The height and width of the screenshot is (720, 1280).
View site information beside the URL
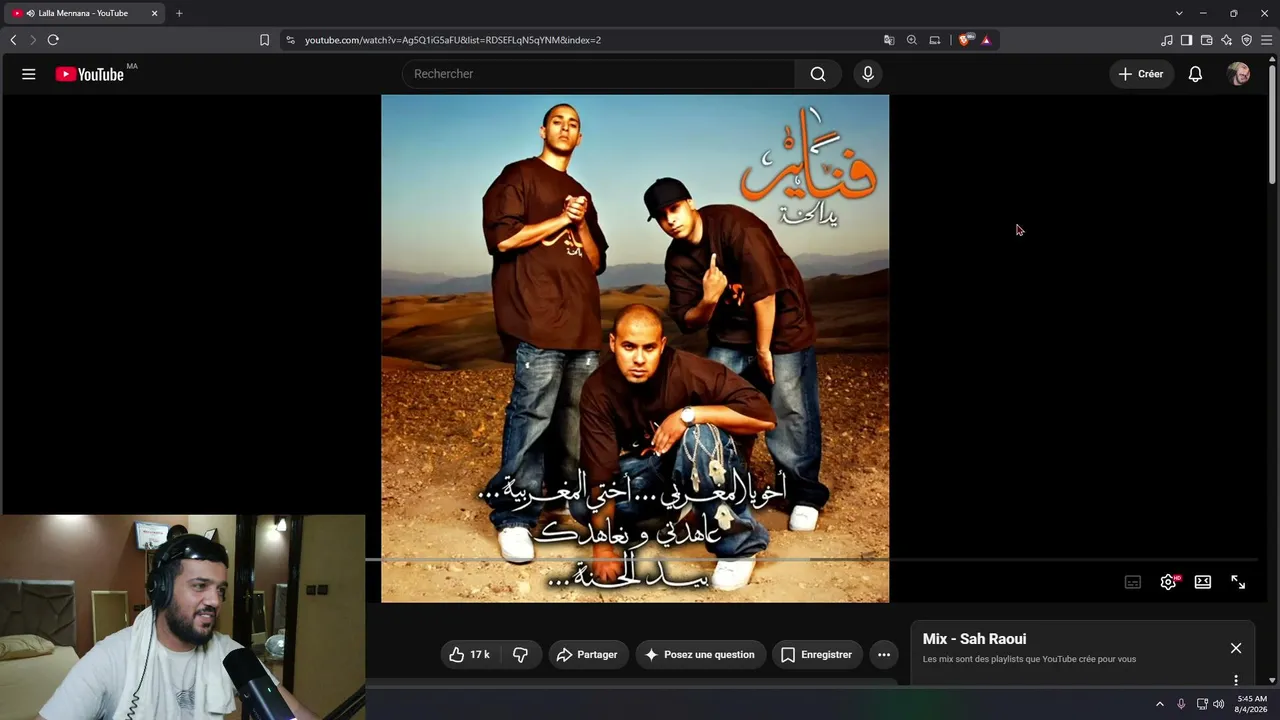(x=290, y=40)
